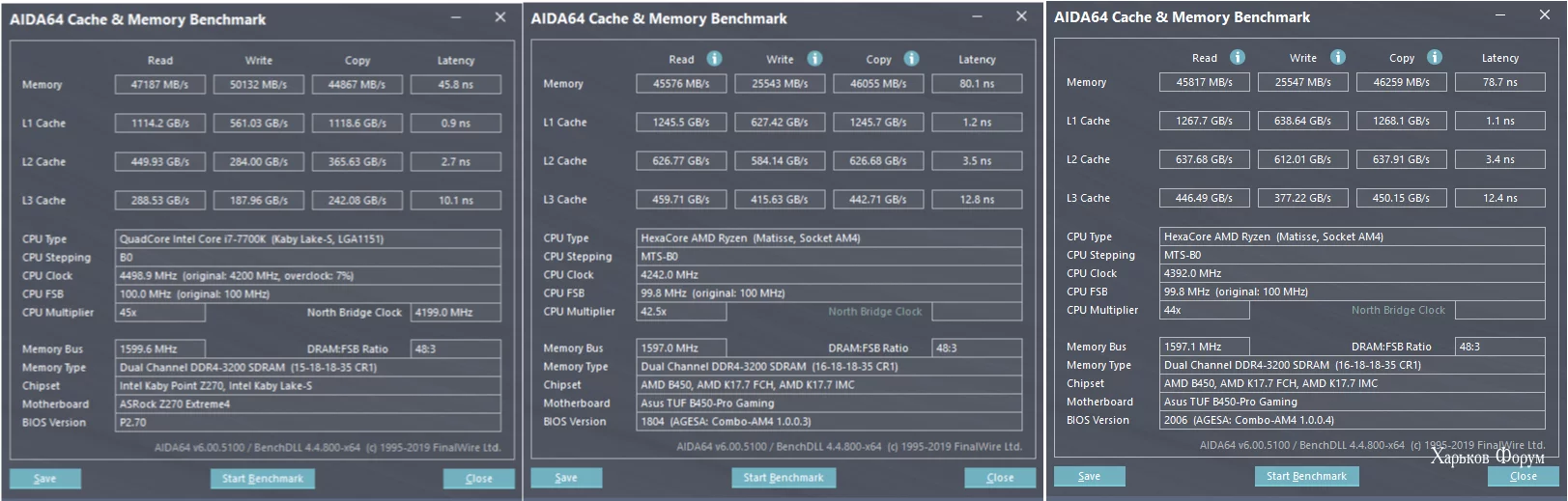This screenshot has width=1568, height=501.
Task: Click the memory latency field 78.7 ns
Action: (1500, 82)
